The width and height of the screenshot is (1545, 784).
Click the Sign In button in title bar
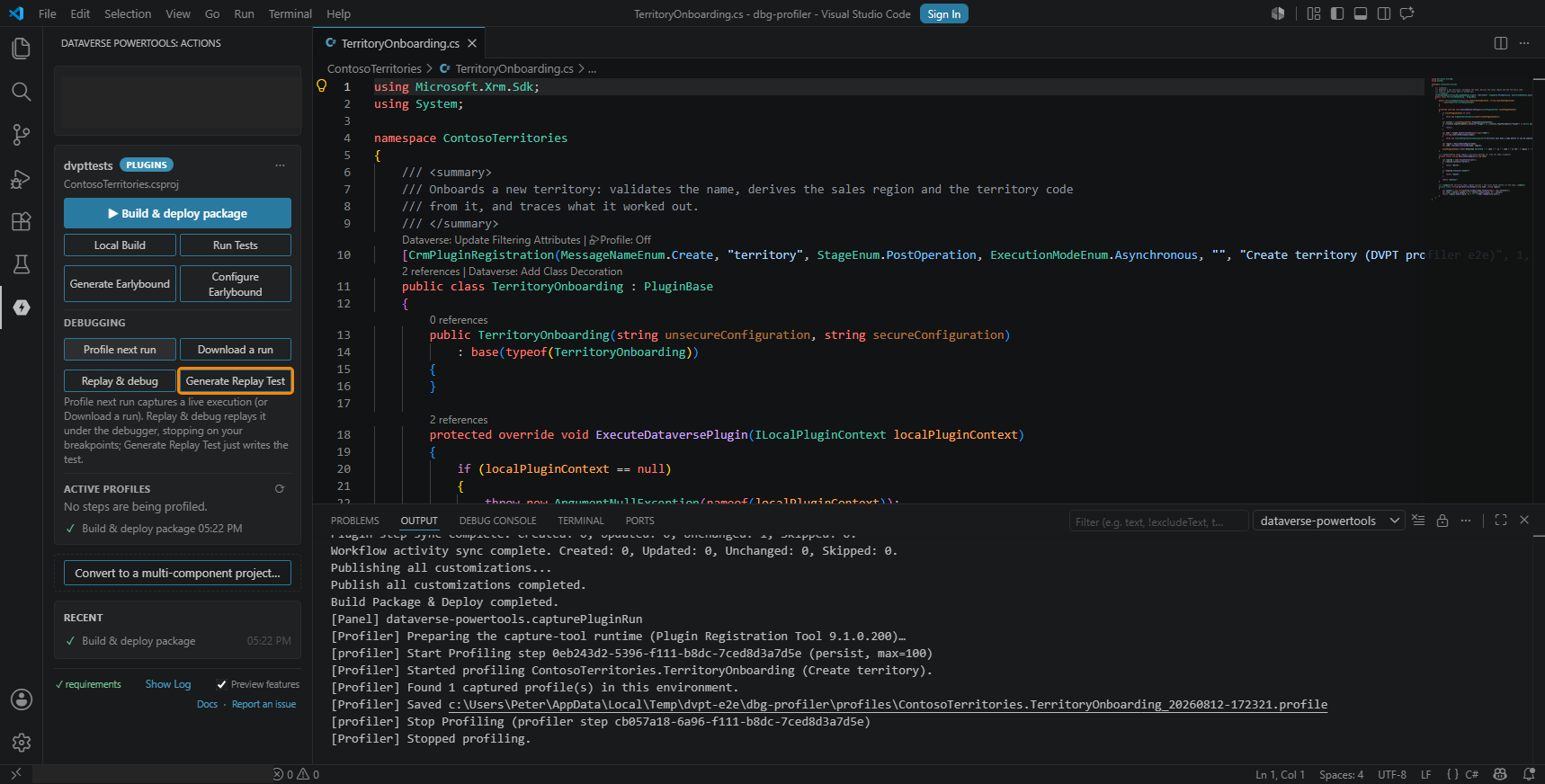tap(944, 13)
